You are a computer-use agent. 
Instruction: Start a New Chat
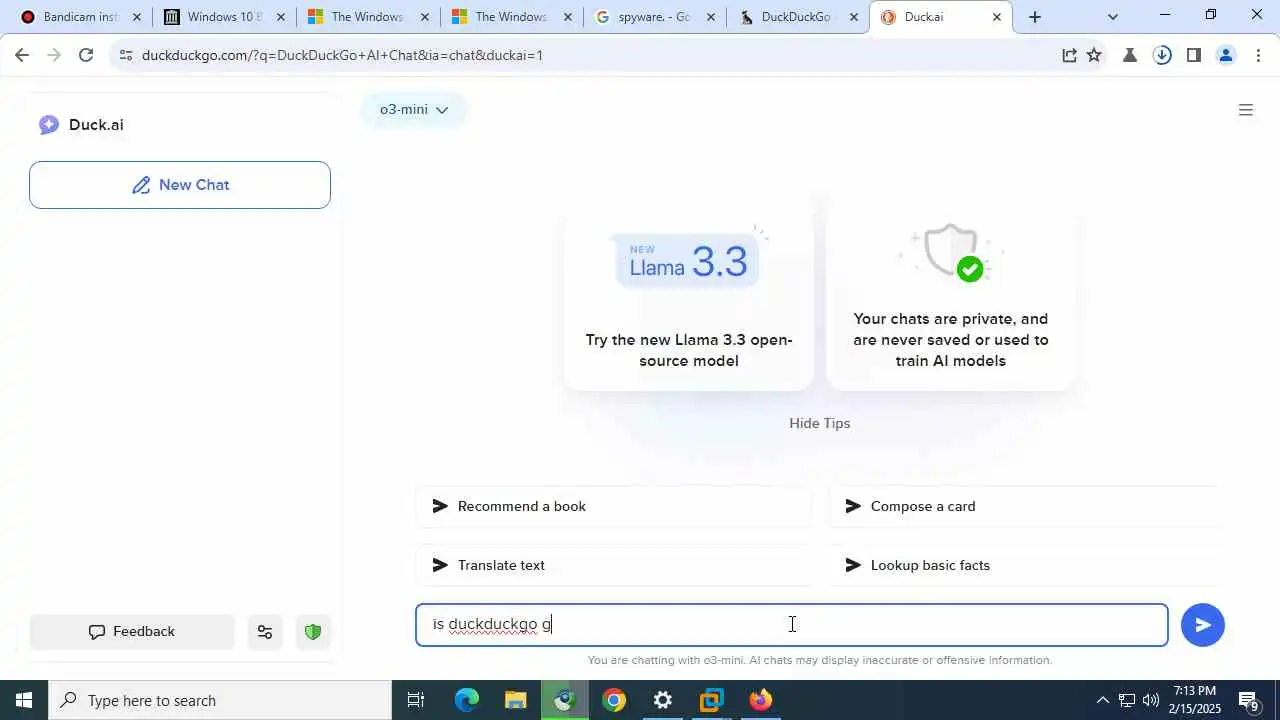tap(180, 185)
